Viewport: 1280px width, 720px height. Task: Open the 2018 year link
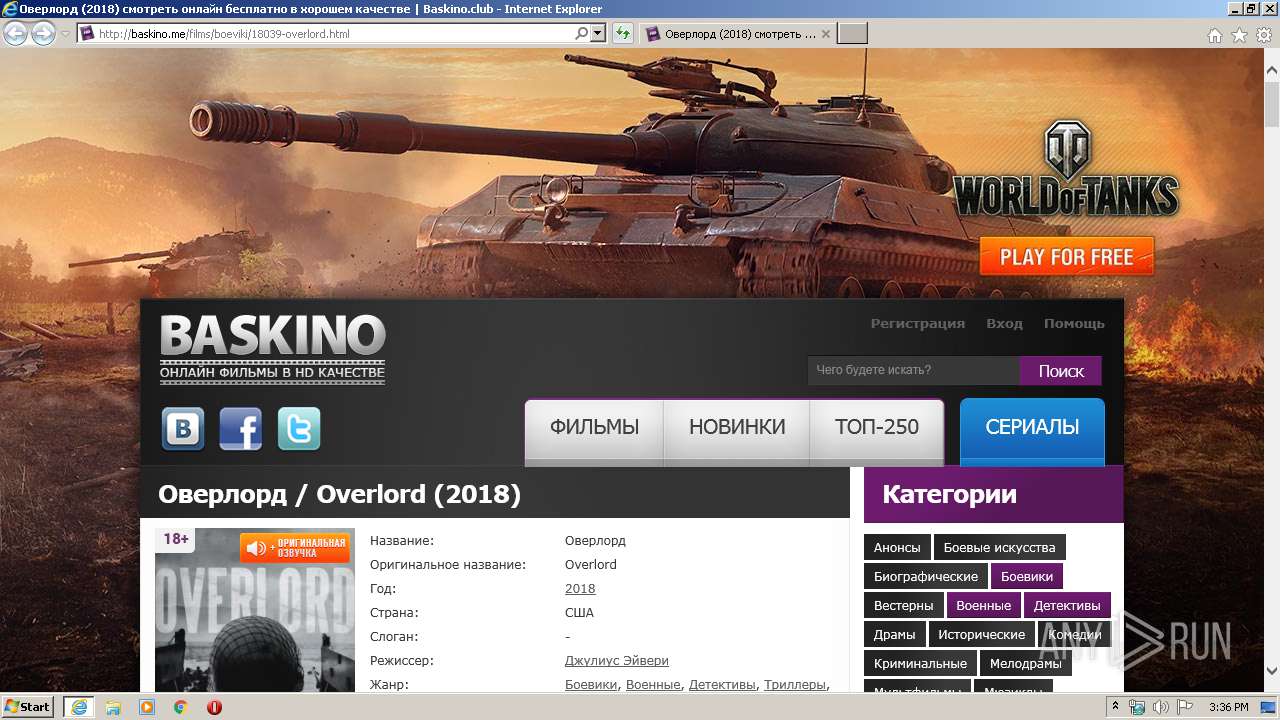click(x=580, y=589)
